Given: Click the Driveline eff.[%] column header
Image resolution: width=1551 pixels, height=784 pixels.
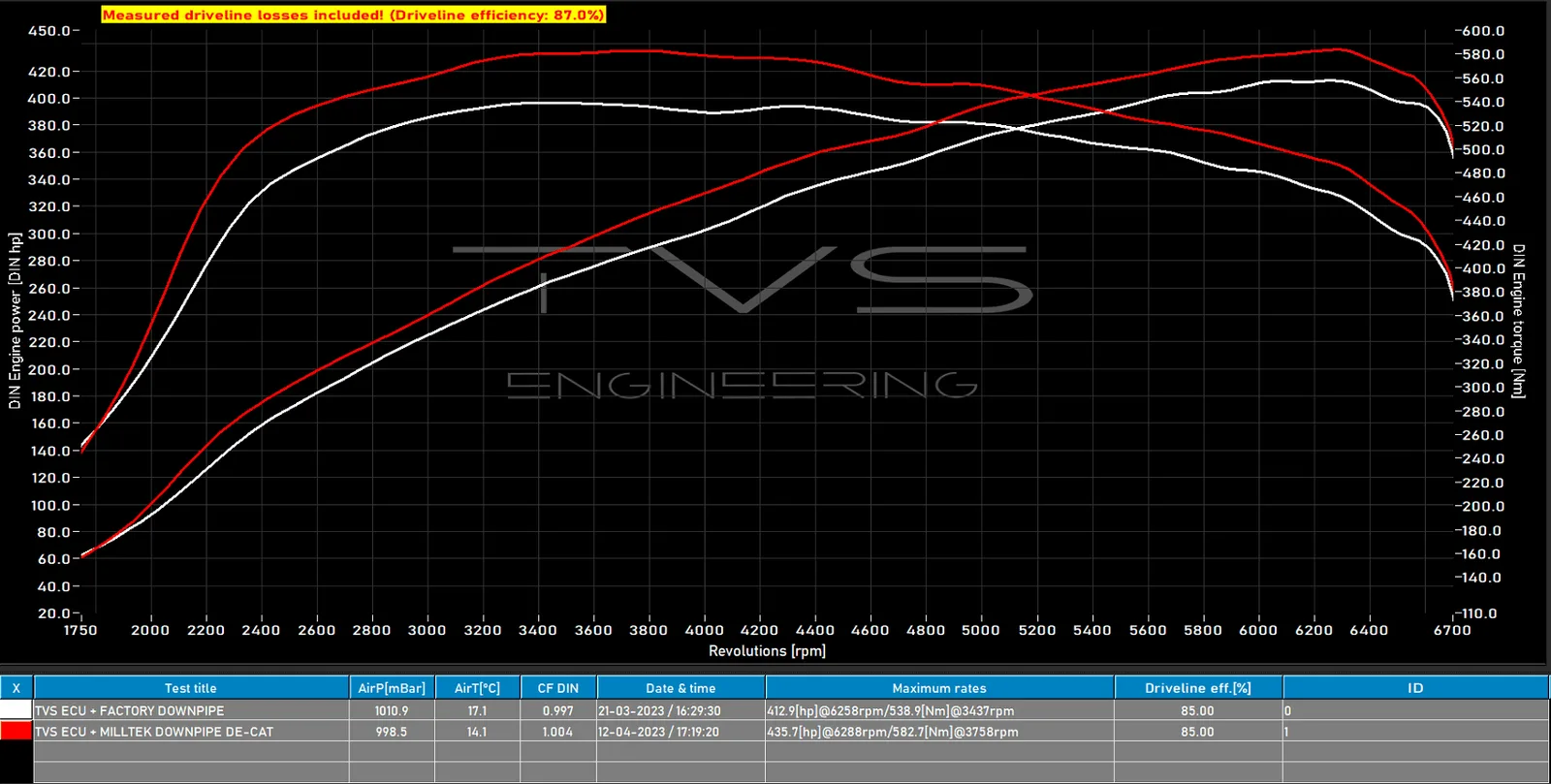Looking at the screenshot, I should click(1198, 688).
